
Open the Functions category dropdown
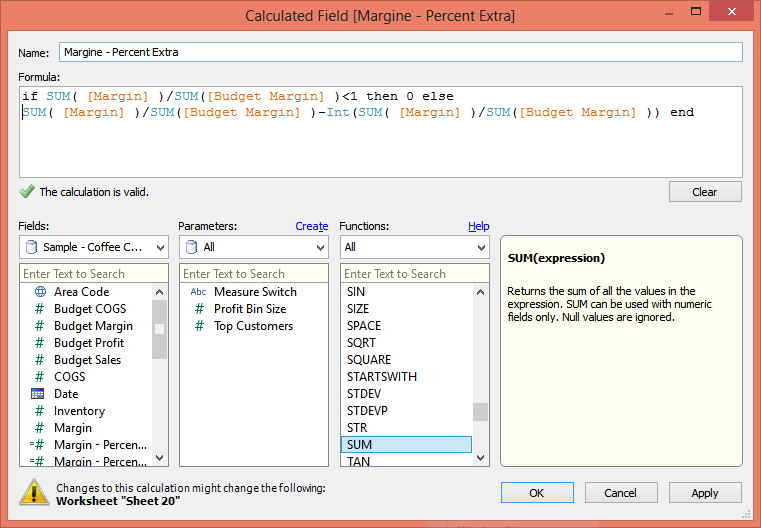click(415, 247)
